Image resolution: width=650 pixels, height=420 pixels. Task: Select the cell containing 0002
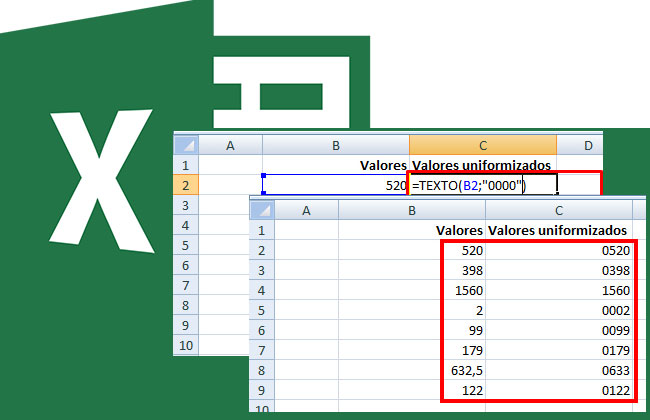[x=559, y=310]
